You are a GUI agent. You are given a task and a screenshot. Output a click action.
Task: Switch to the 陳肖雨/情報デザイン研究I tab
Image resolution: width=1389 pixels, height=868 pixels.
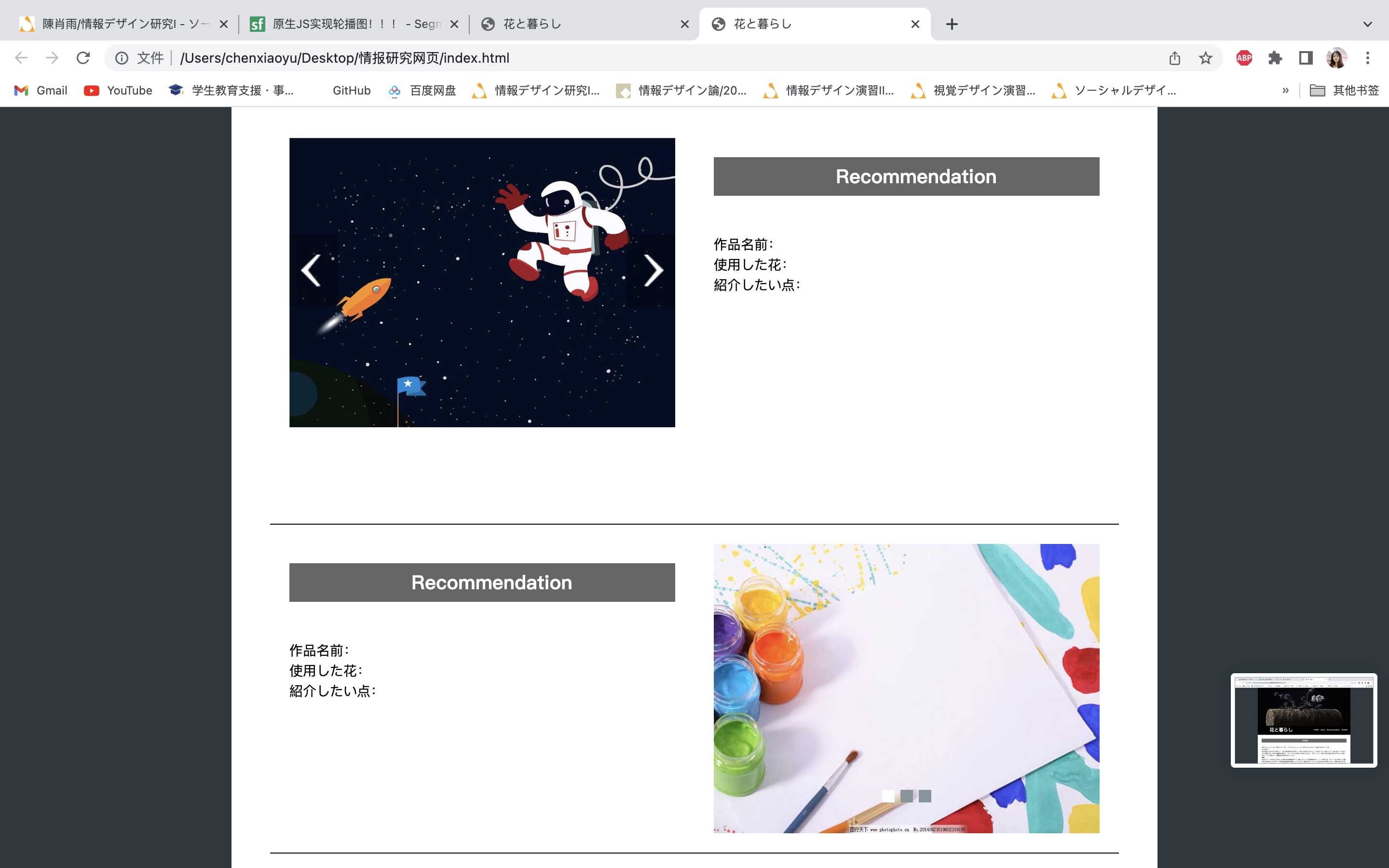(115, 24)
